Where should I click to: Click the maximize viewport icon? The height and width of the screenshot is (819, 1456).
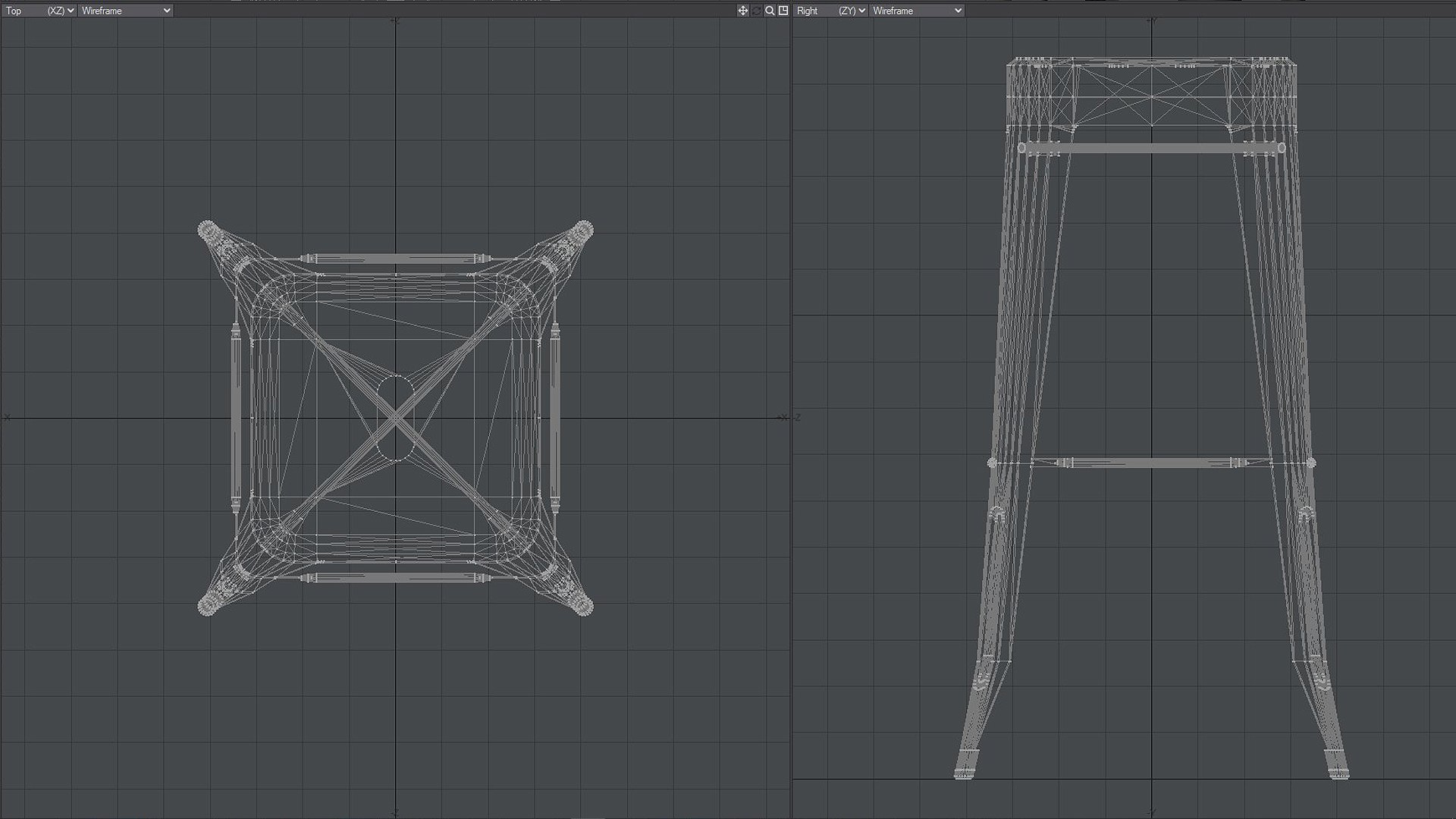coord(783,11)
